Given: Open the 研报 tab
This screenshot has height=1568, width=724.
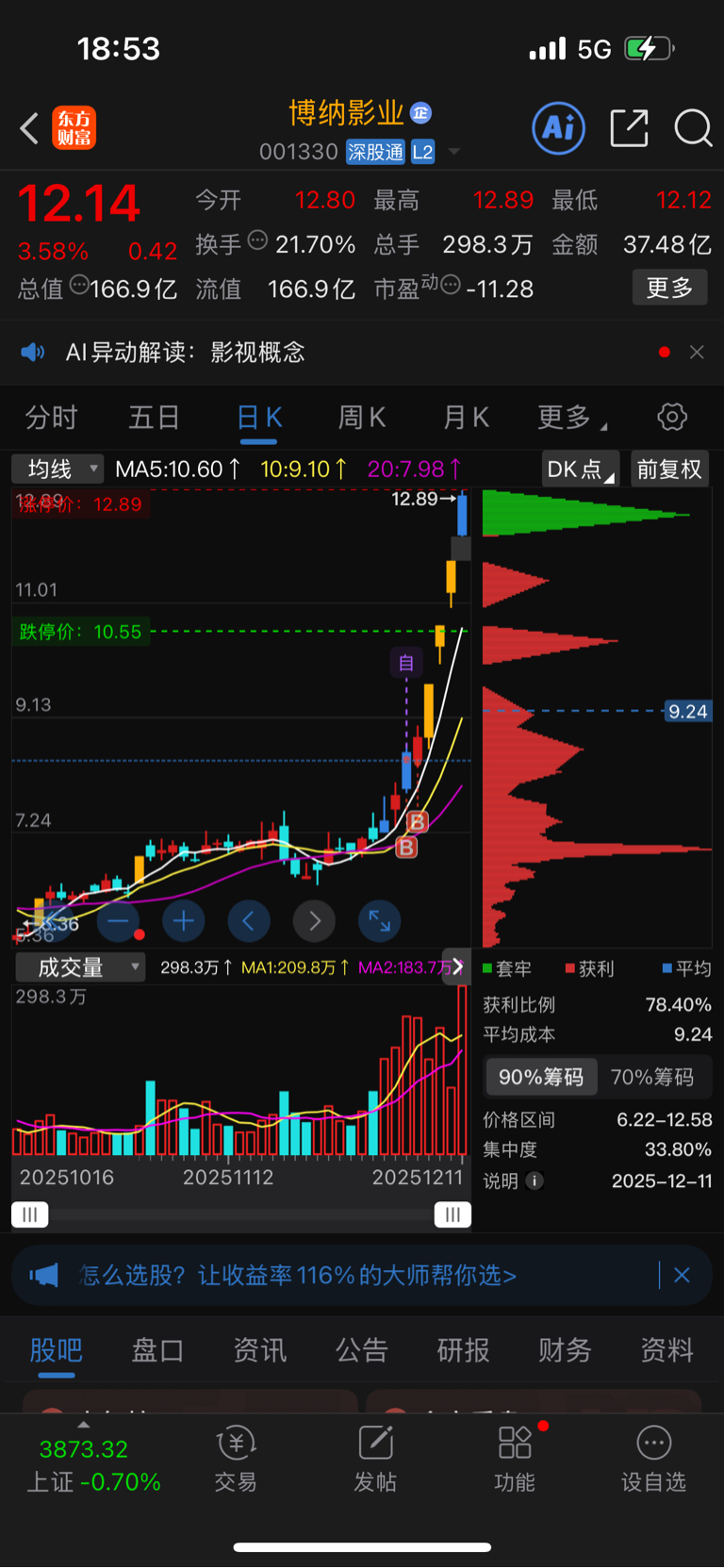Looking at the screenshot, I should coord(463,1350).
